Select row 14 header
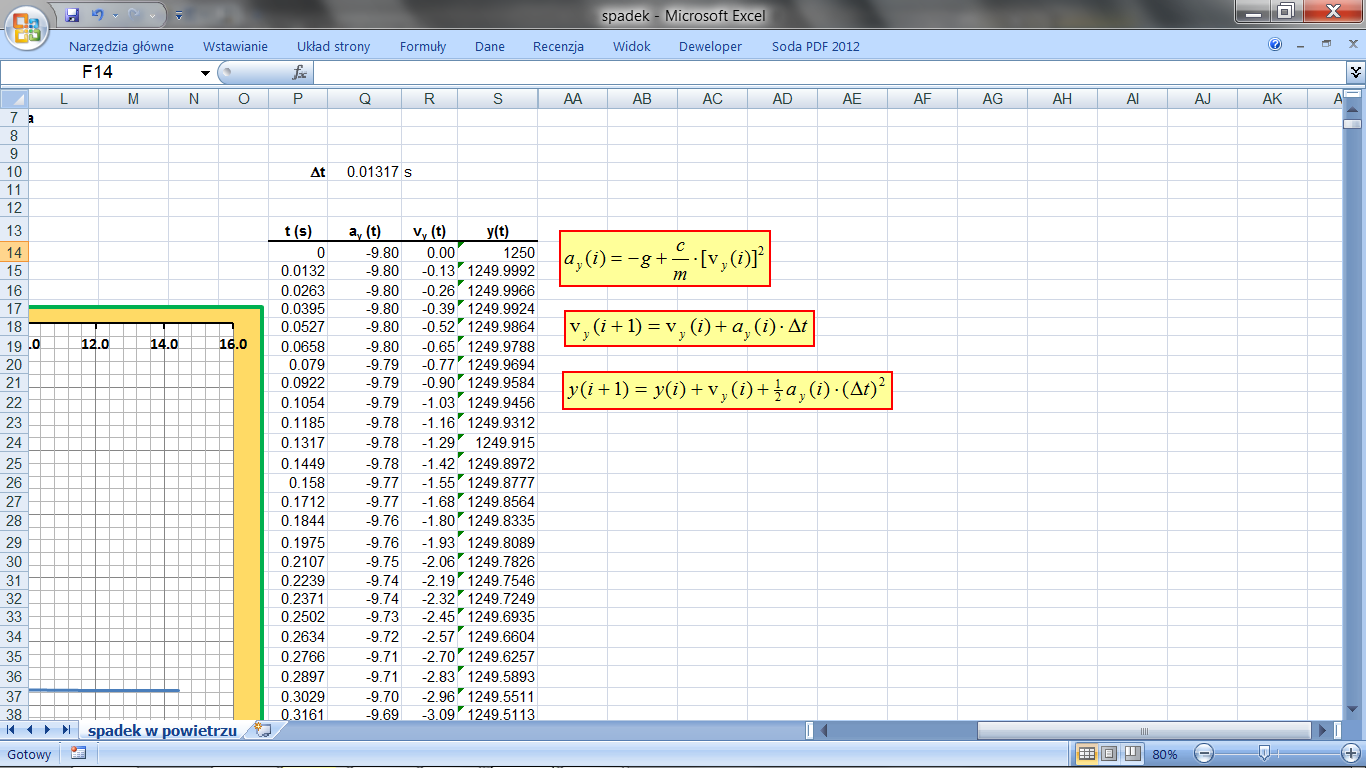The height and width of the screenshot is (768, 1366). [14, 253]
